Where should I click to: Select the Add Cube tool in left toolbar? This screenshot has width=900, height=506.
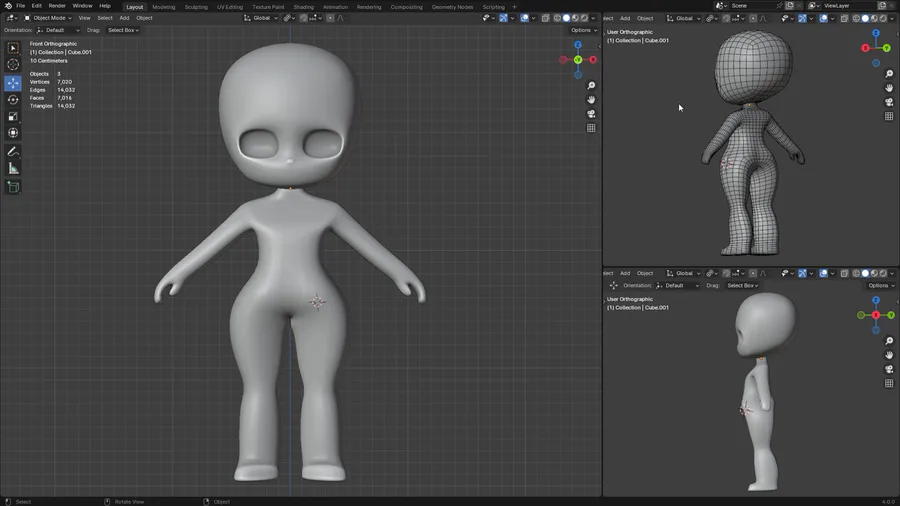(x=13, y=187)
